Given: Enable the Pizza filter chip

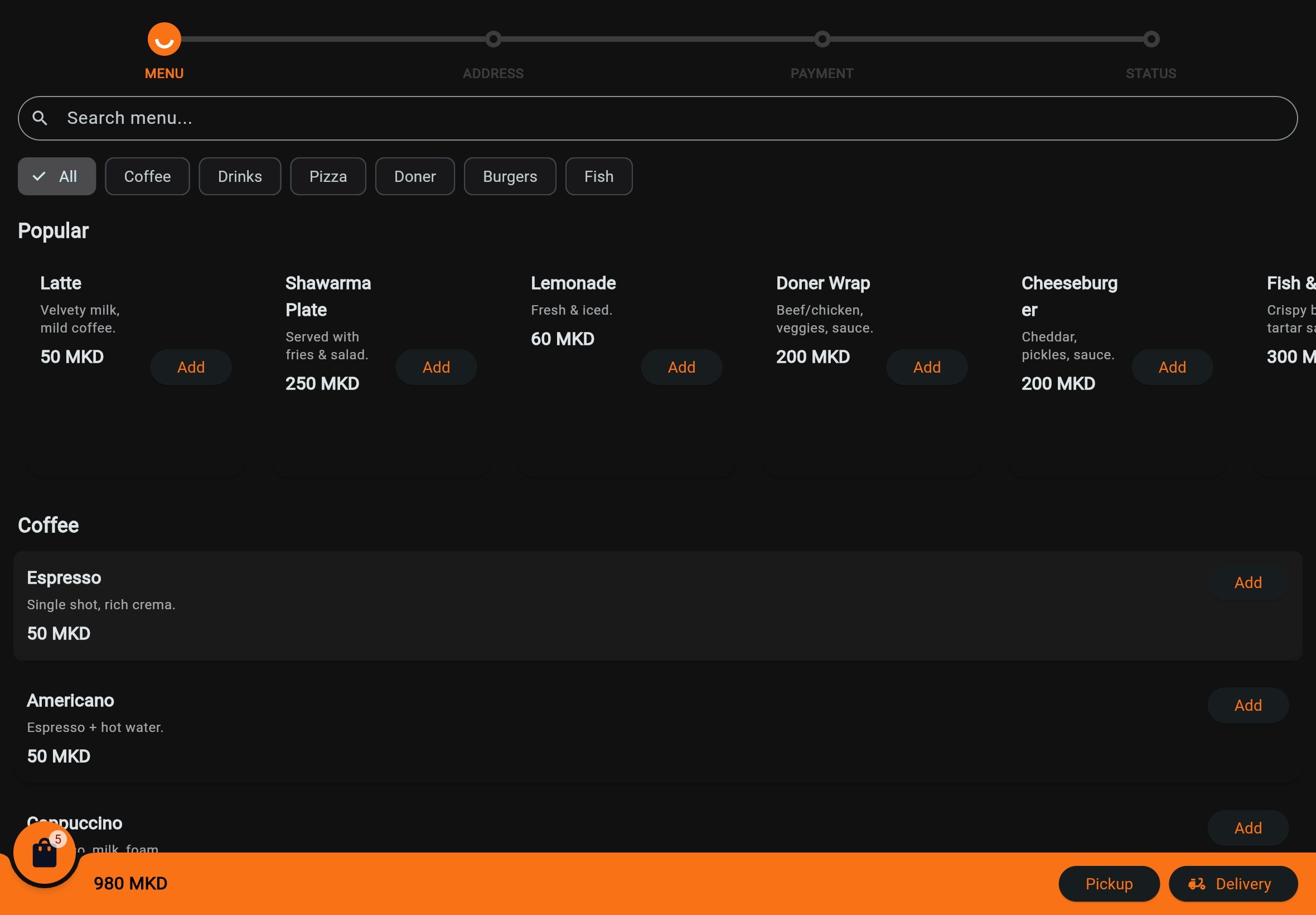Looking at the screenshot, I should (328, 176).
